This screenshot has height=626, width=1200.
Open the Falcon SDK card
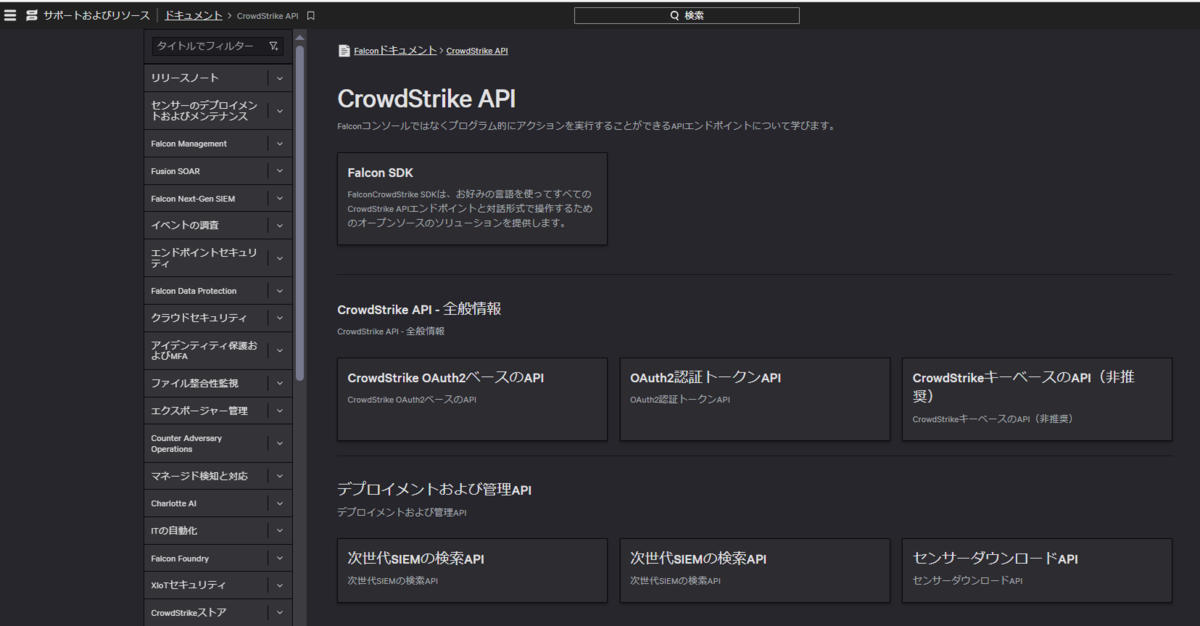click(x=472, y=199)
